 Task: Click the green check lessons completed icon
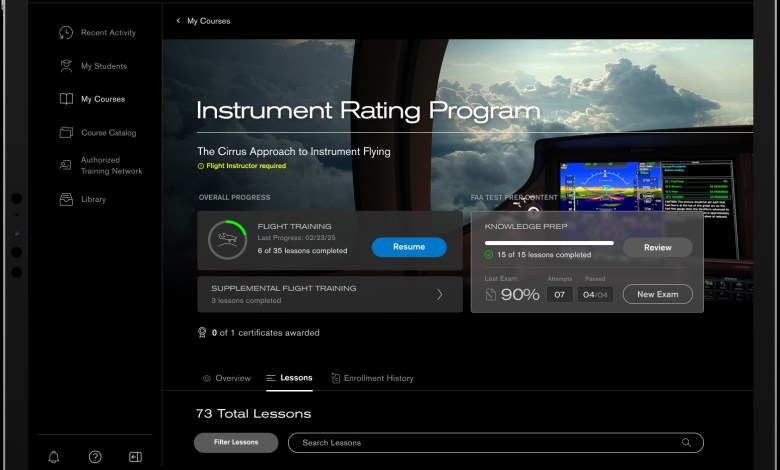pyautogui.click(x=488, y=255)
